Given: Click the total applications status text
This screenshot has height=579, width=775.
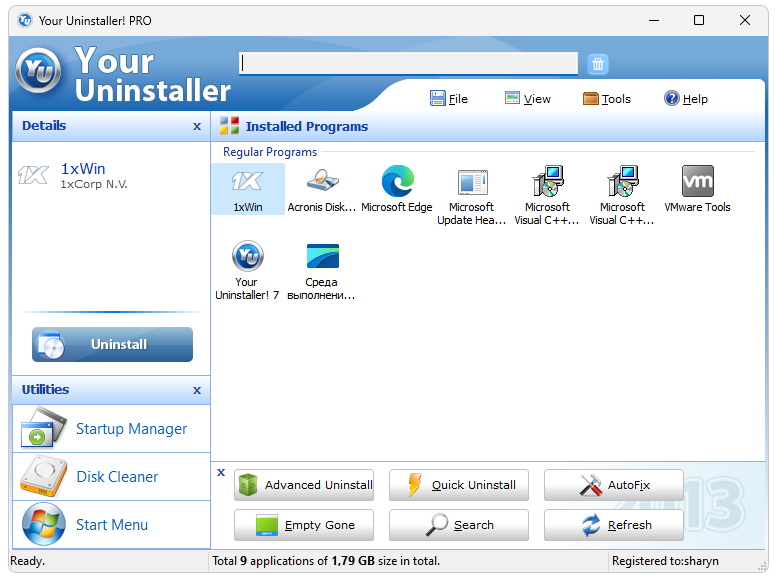Looking at the screenshot, I should point(326,561).
